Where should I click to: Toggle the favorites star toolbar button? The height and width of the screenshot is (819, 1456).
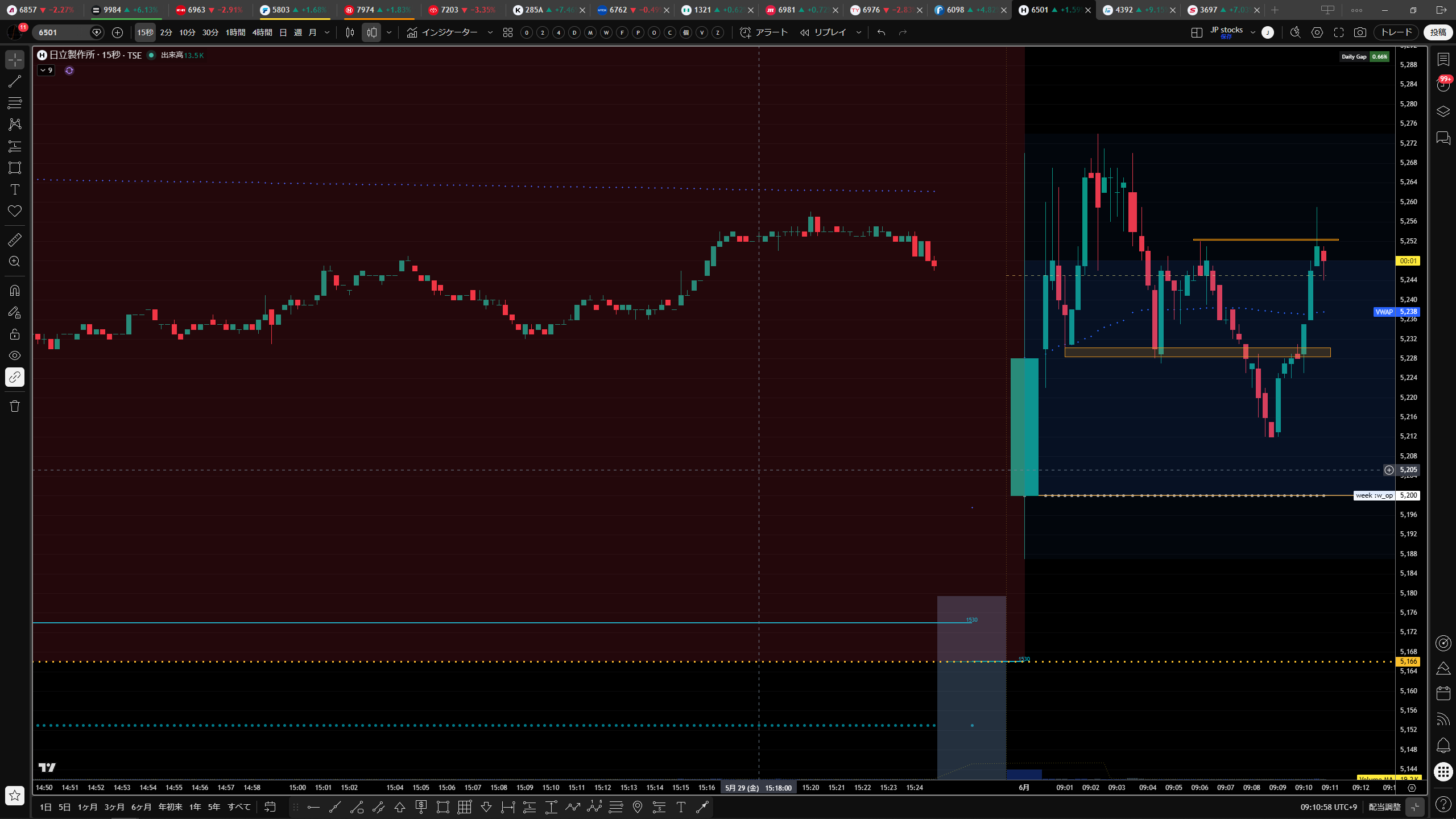coord(15,795)
